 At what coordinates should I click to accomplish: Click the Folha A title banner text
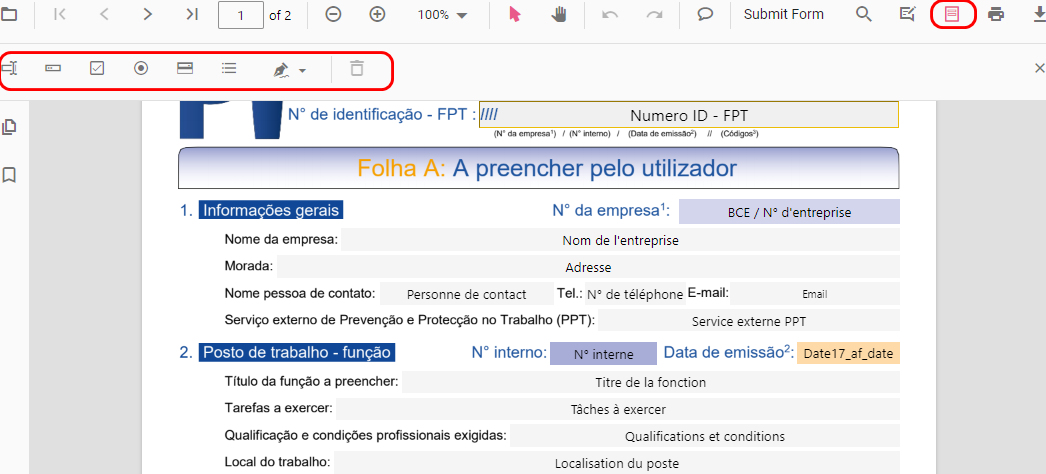(x=547, y=169)
